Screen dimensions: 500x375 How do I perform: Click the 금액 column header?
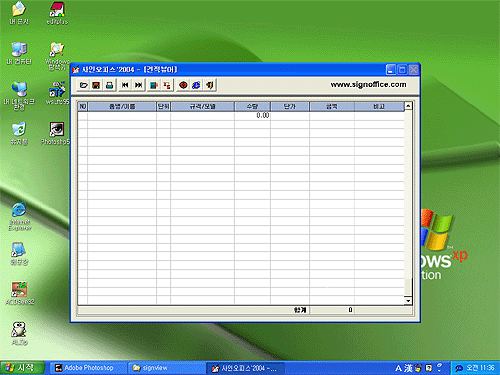coord(332,107)
